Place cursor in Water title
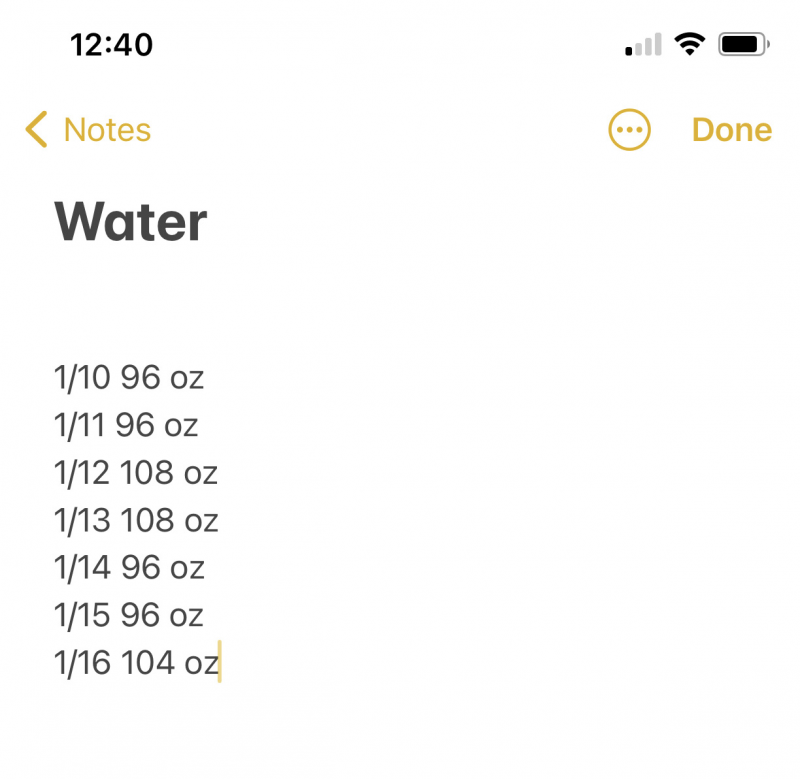 click(x=131, y=221)
